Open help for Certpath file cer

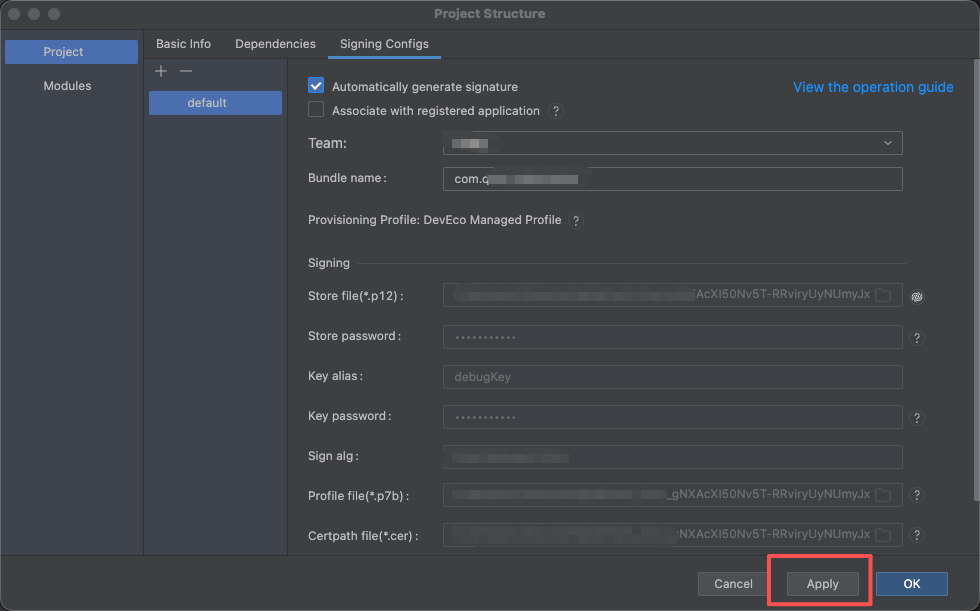pos(917,535)
